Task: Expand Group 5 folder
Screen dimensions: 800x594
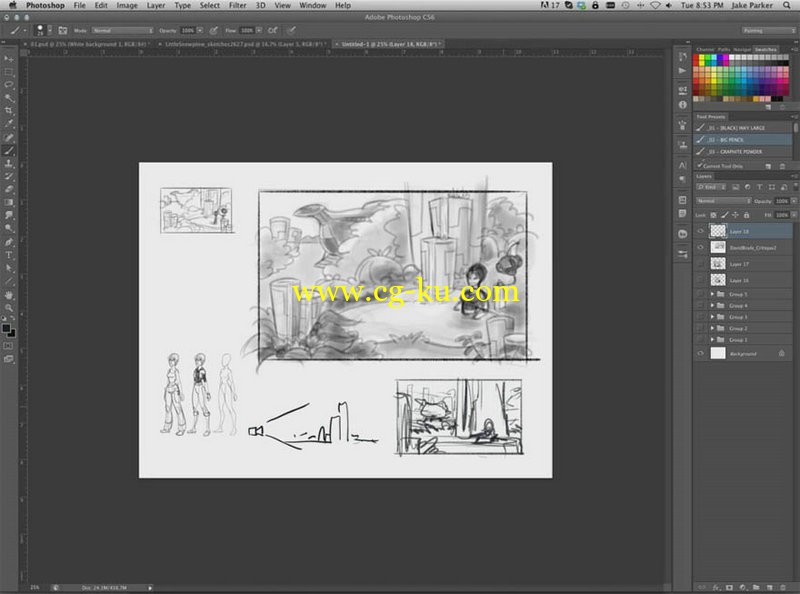Action: tap(712, 294)
